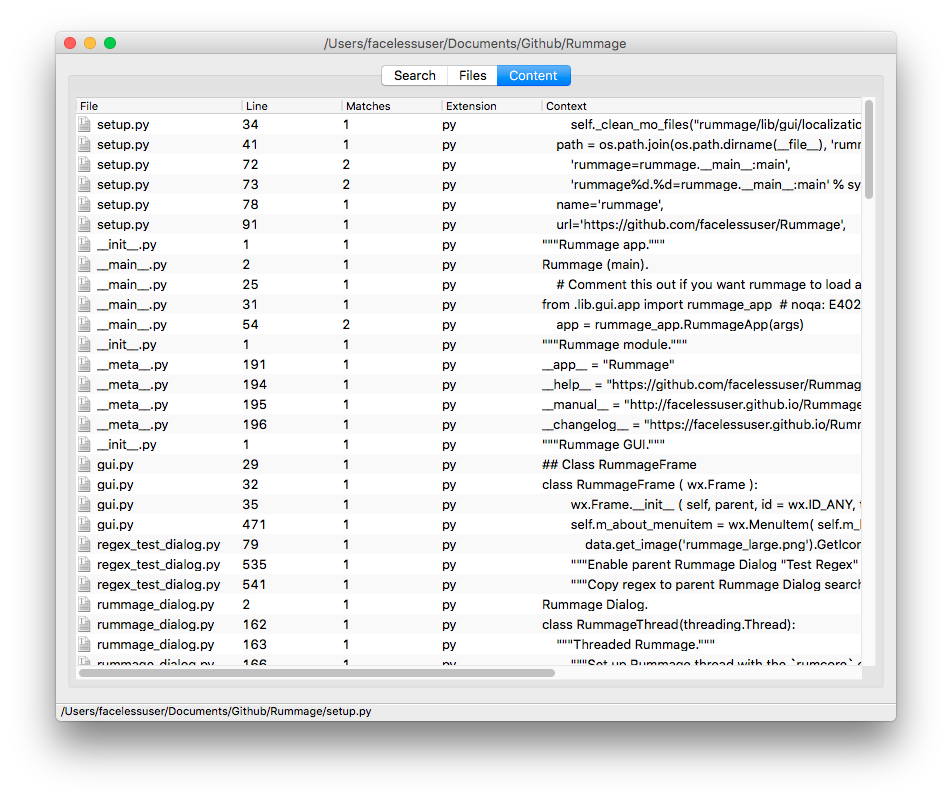
Task: Click file icon for regex_test_dialog.py line 541
Action: coord(84,585)
